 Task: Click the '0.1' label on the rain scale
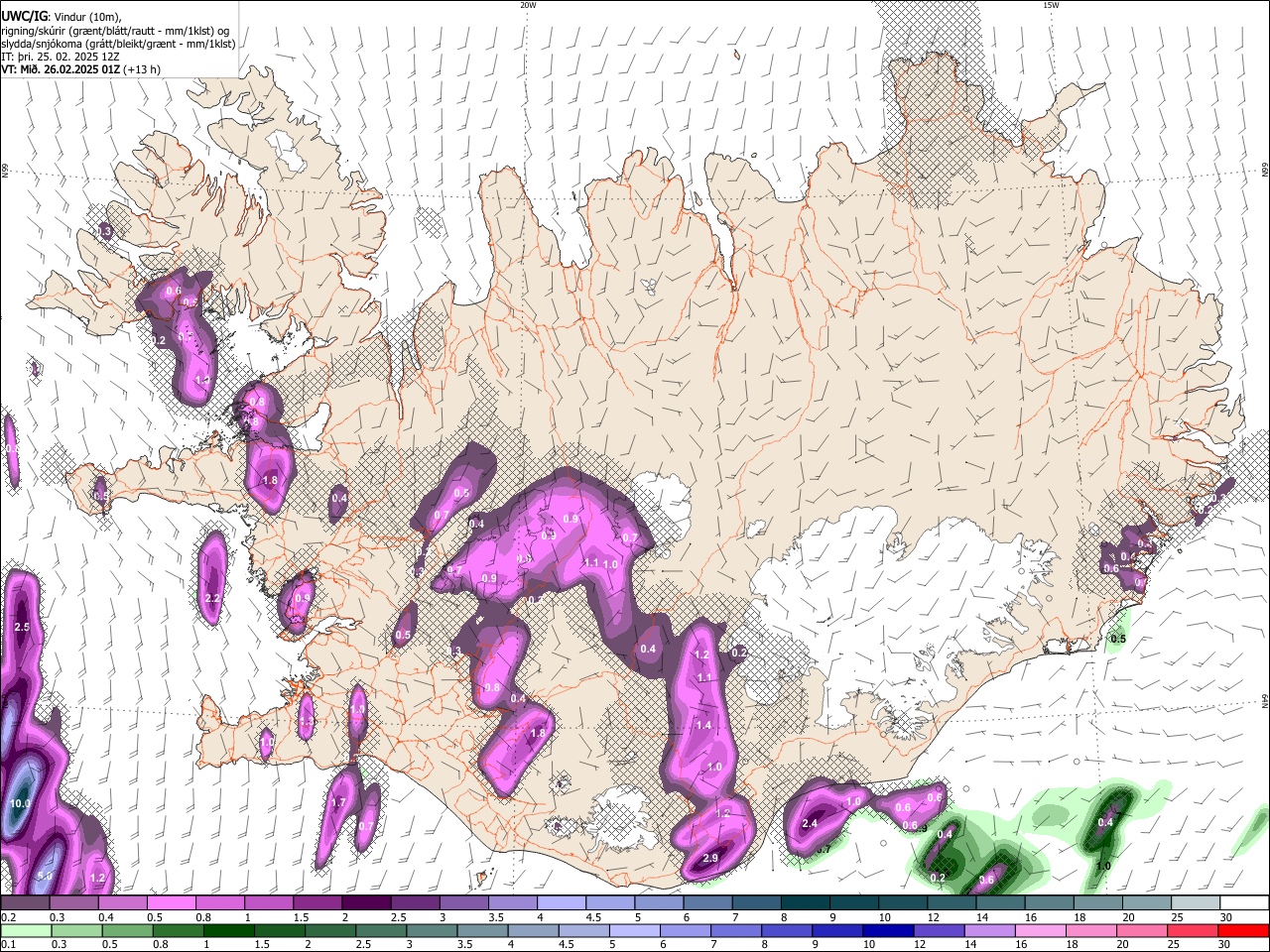click(x=8, y=945)
